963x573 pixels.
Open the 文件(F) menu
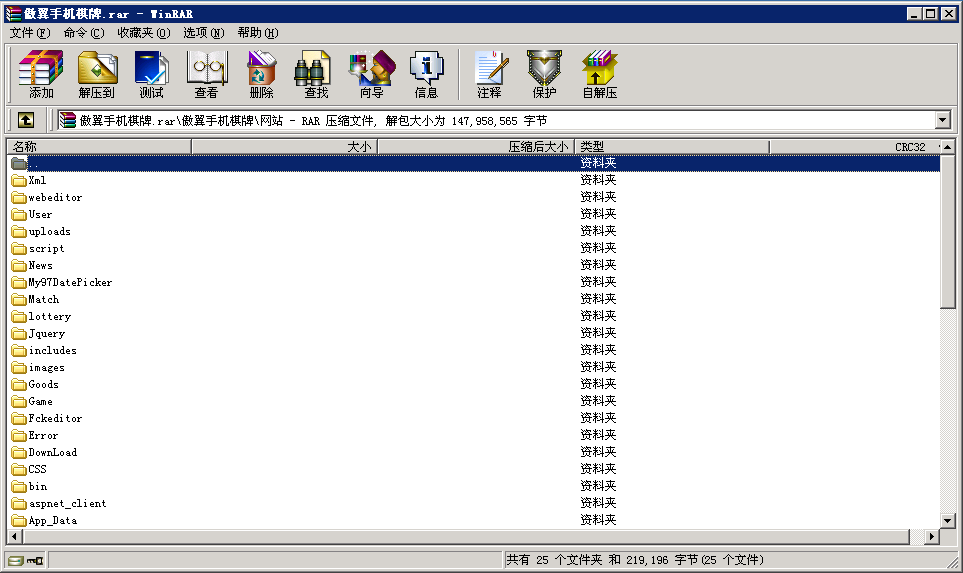point(29,33)
